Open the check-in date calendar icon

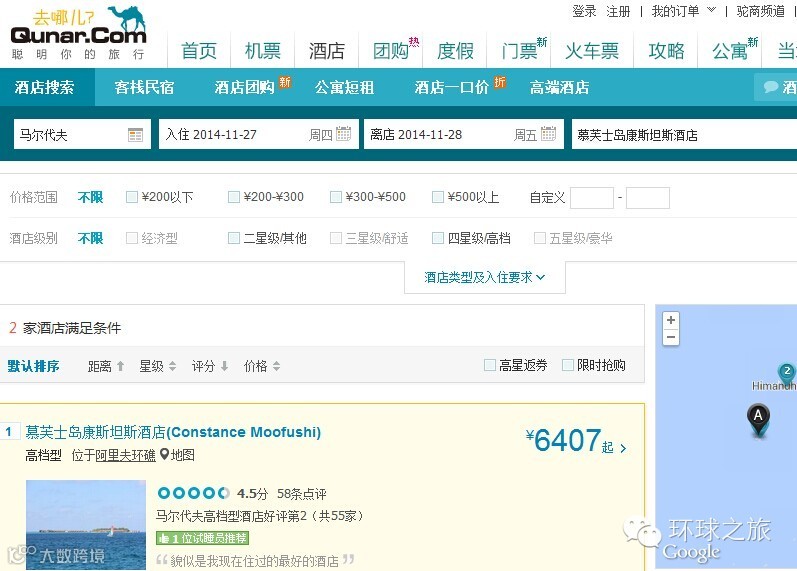pyautogui.click(x=344, y=134)
